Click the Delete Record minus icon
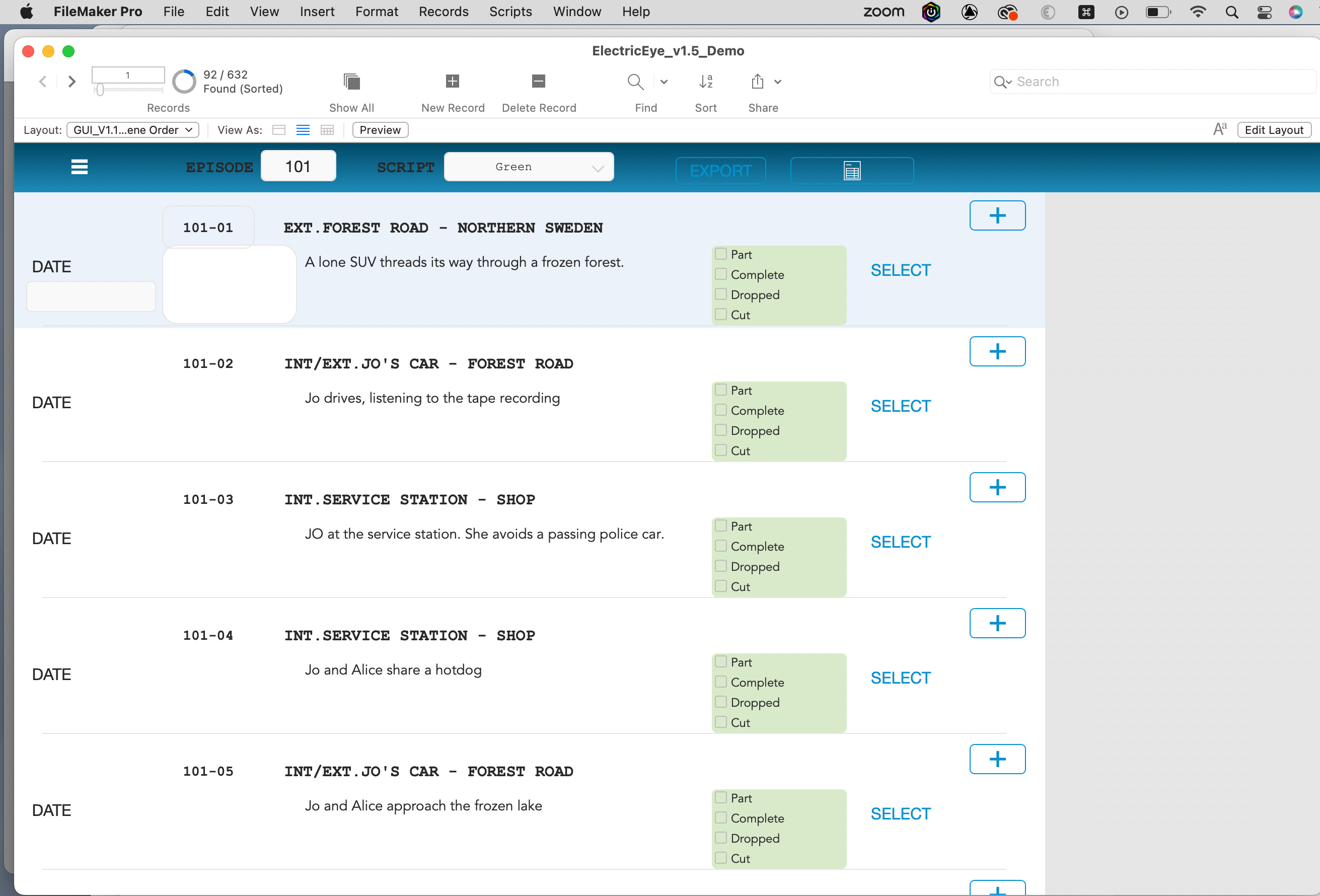The image size is (1320, 896). click(x=539, y=82)
